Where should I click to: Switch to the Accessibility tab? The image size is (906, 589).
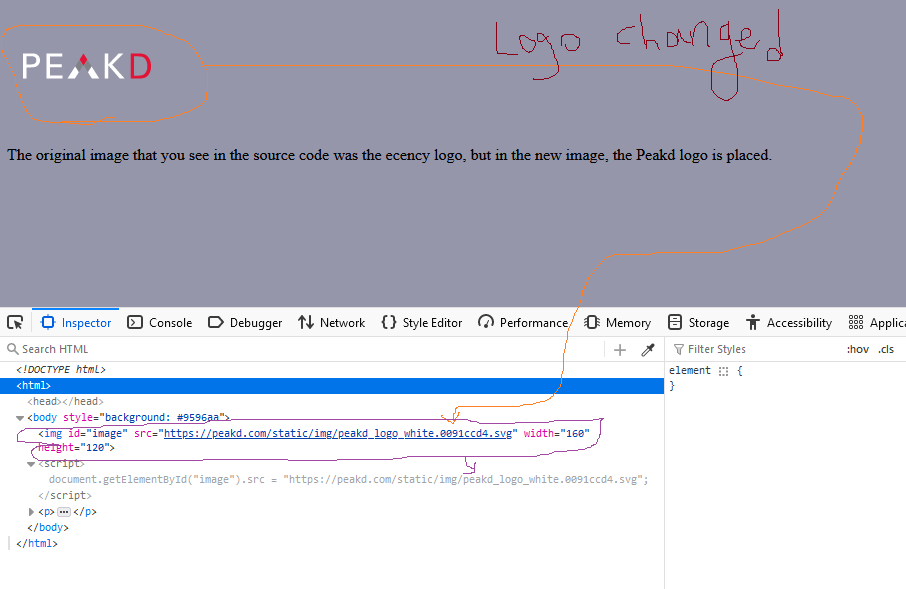coord(789,323)
